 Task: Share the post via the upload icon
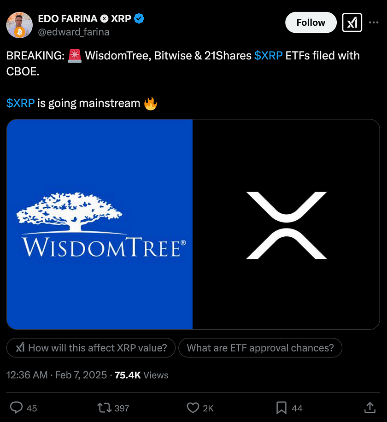pos(370,407)
